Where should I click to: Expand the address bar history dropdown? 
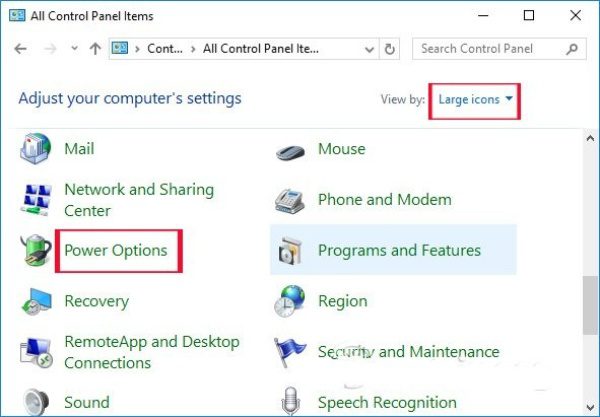[369, 49]
